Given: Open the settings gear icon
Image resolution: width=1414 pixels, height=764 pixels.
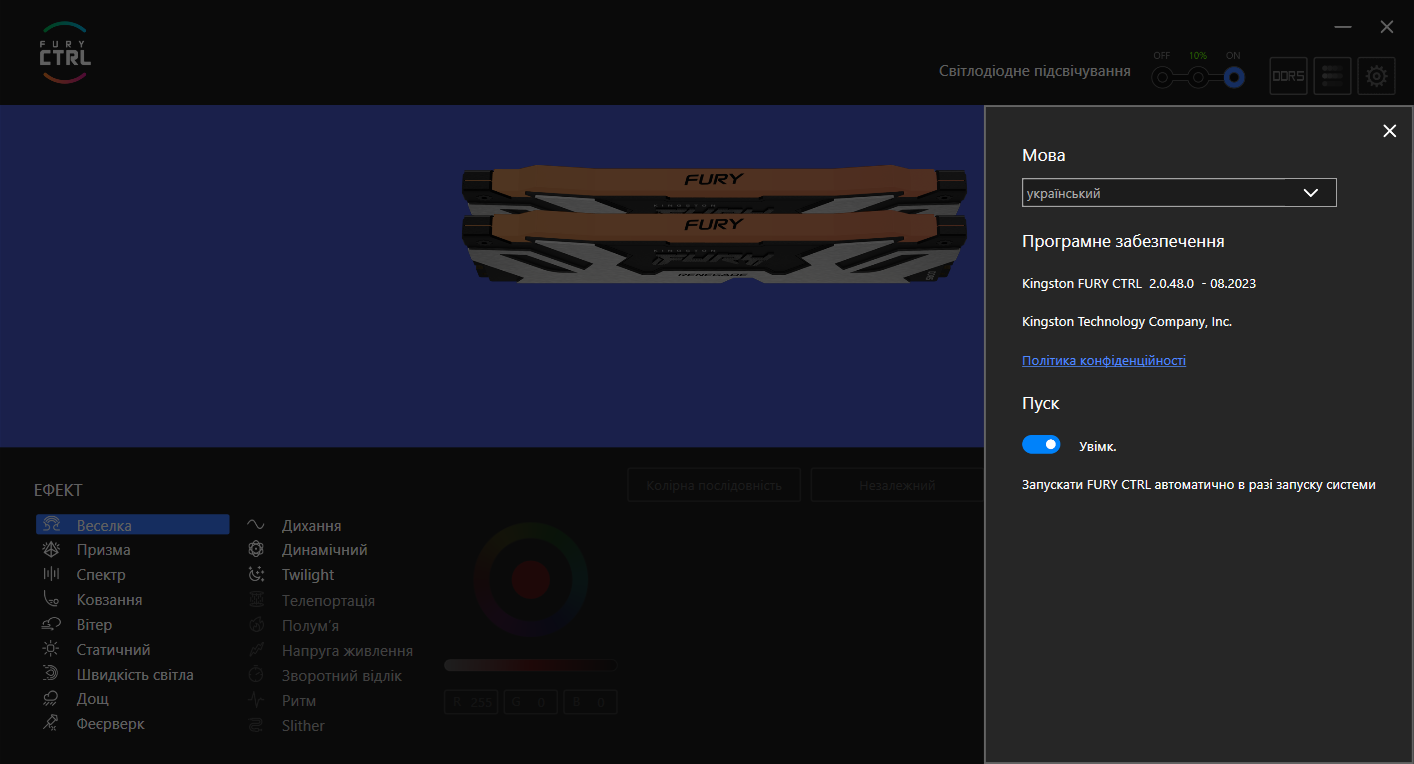Looking at the screenshot, I should [1376, 76].
